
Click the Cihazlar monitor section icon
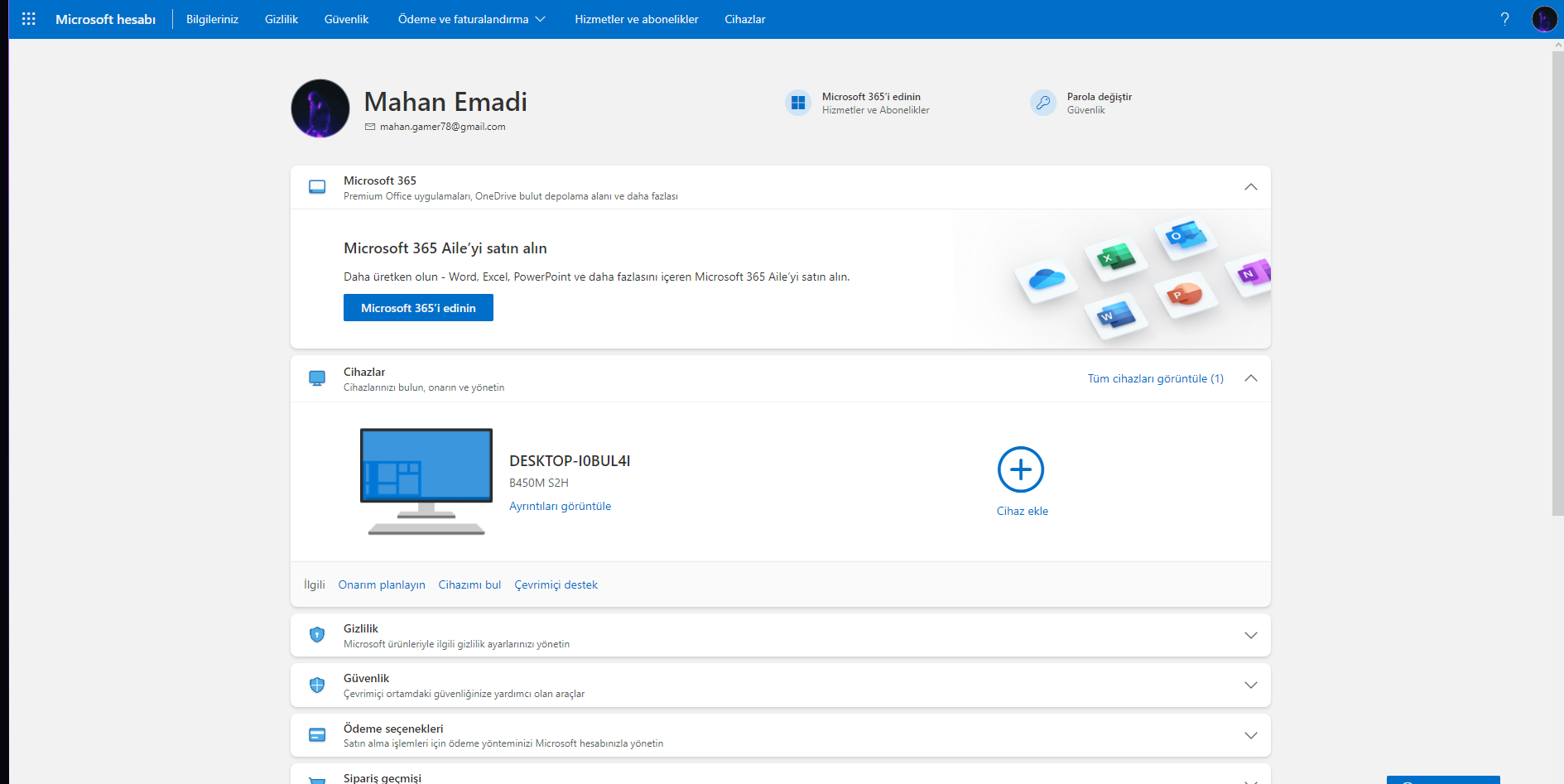click(x=317, y=378)
